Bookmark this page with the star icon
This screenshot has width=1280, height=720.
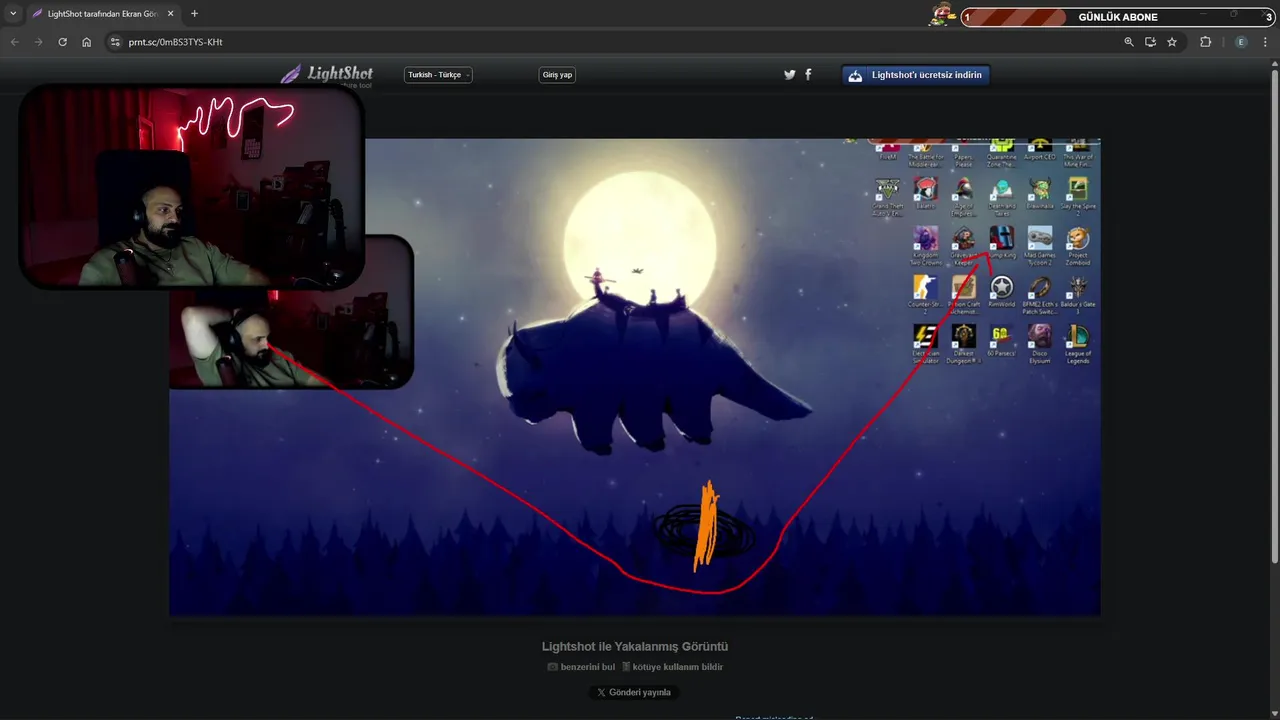tap(1172, 42)
